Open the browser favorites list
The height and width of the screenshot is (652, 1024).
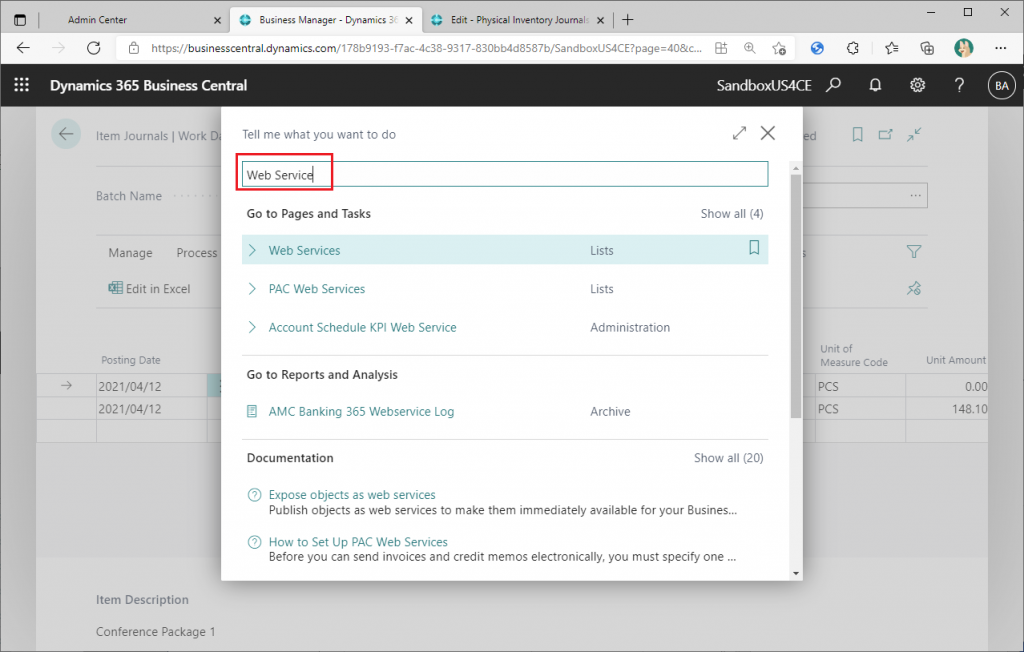(891, 48)
